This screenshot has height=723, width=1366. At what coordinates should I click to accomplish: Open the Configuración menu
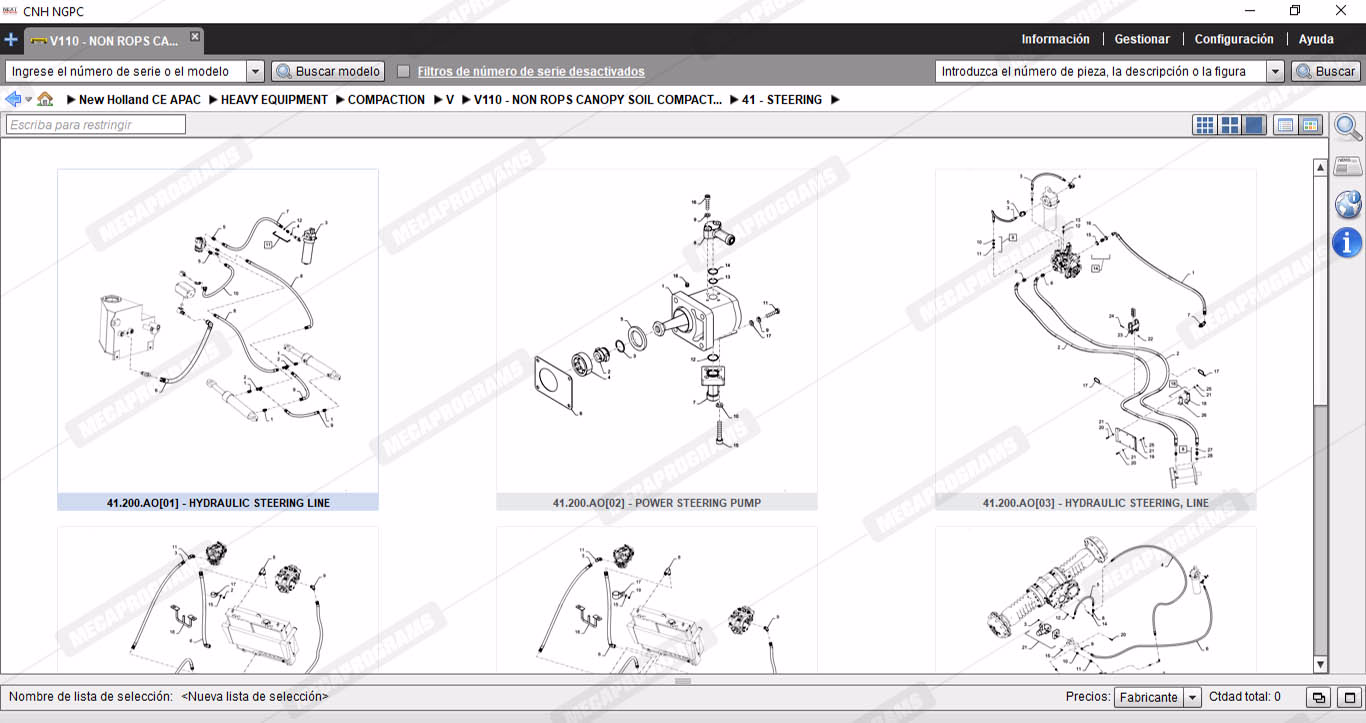[1234, 39]
